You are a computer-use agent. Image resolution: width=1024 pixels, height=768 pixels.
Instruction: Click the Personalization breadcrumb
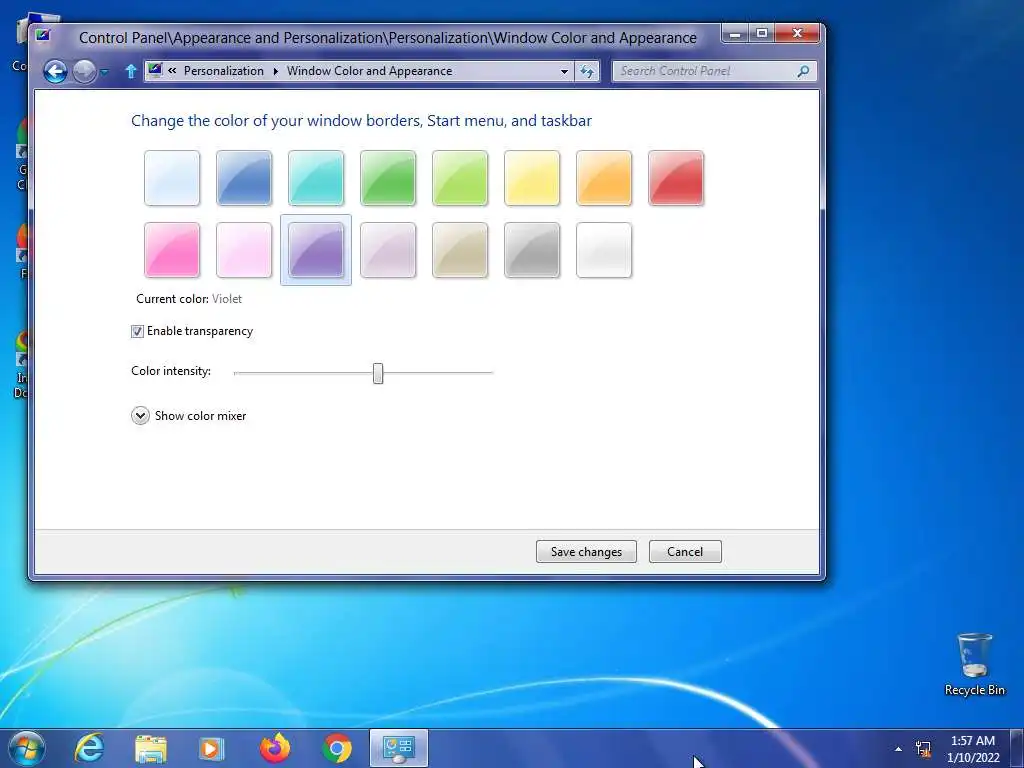tap(223, 71)
